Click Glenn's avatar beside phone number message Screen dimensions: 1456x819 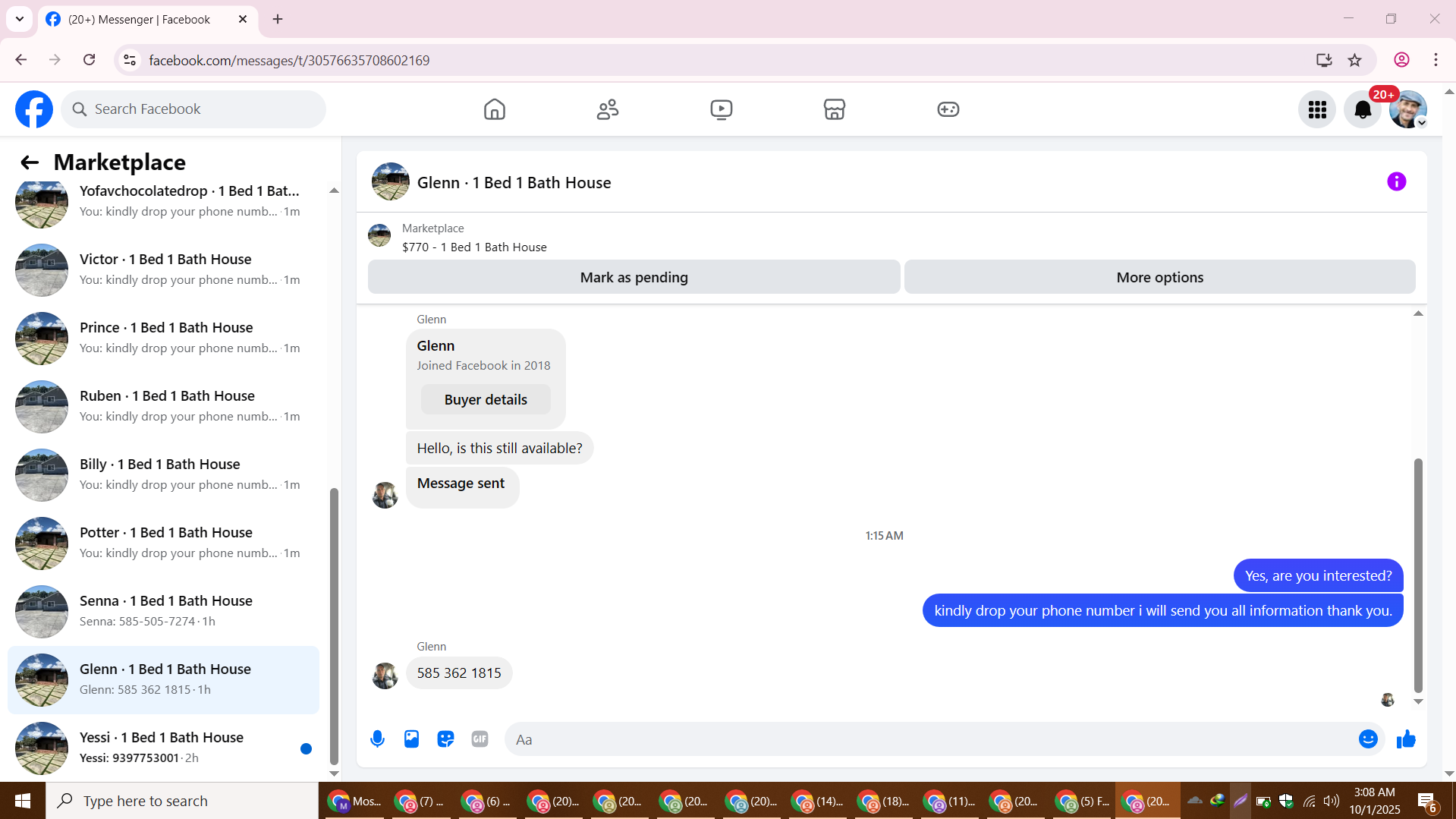385,676
